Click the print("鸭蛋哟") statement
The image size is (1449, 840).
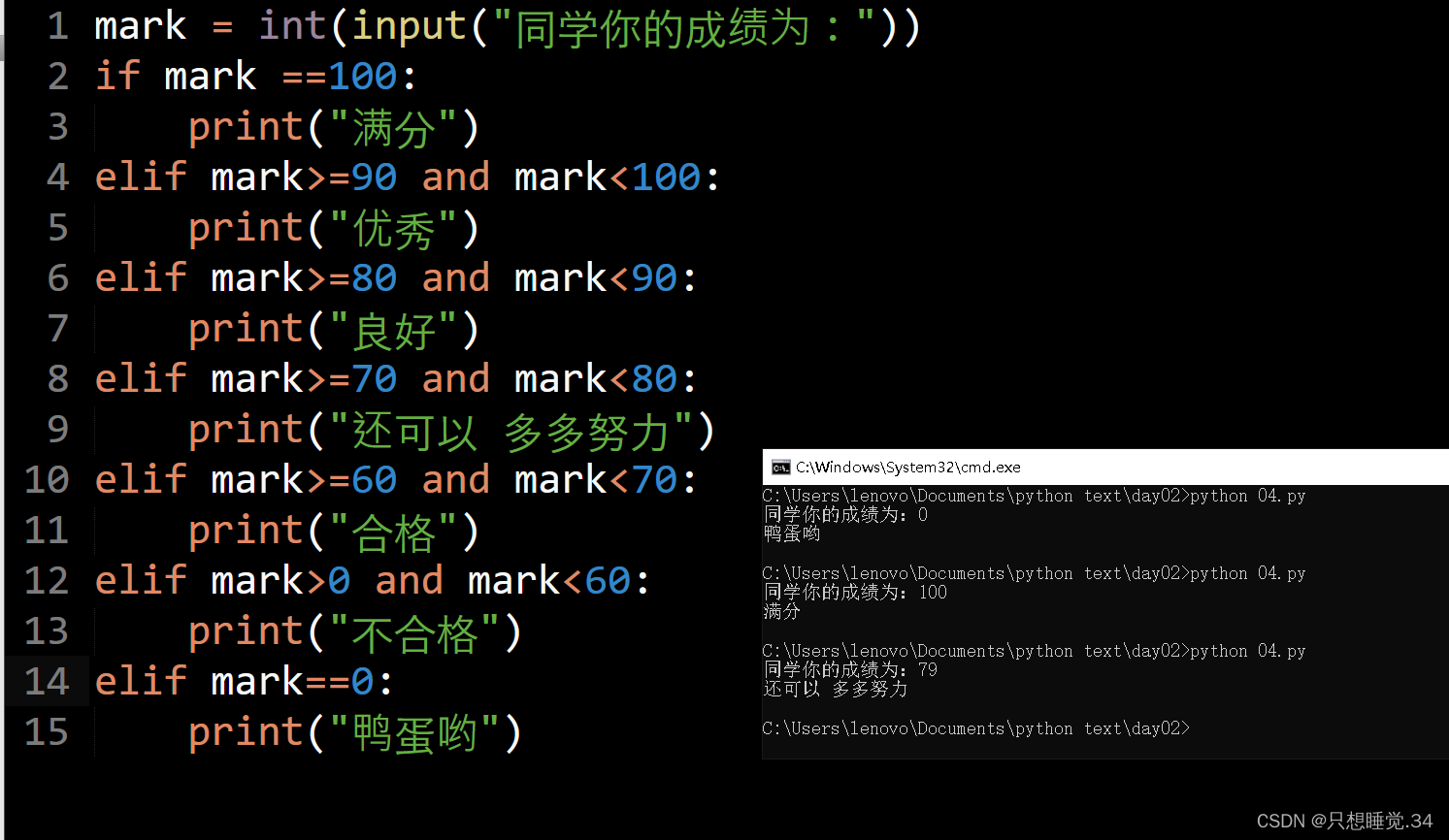[355, 733]
